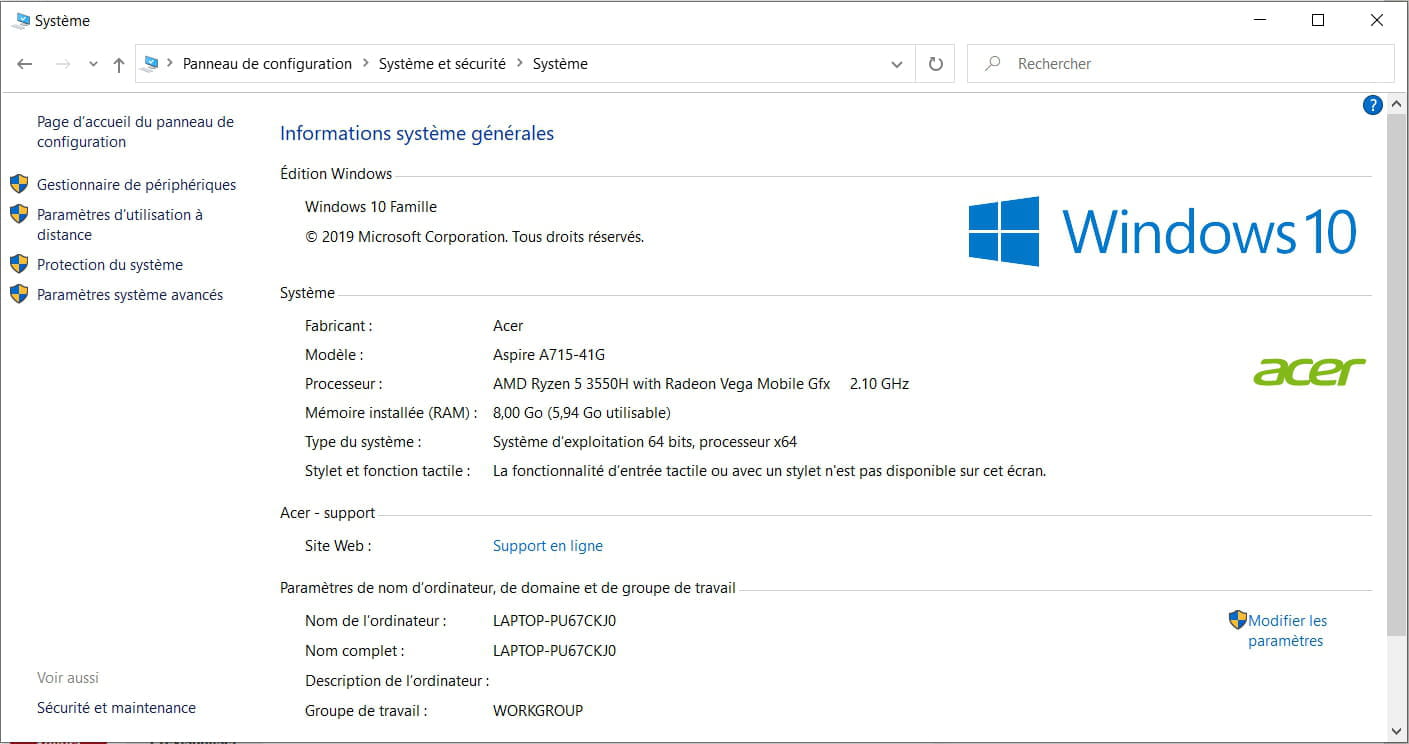Click the back navigation arrow

coord(25,64)
